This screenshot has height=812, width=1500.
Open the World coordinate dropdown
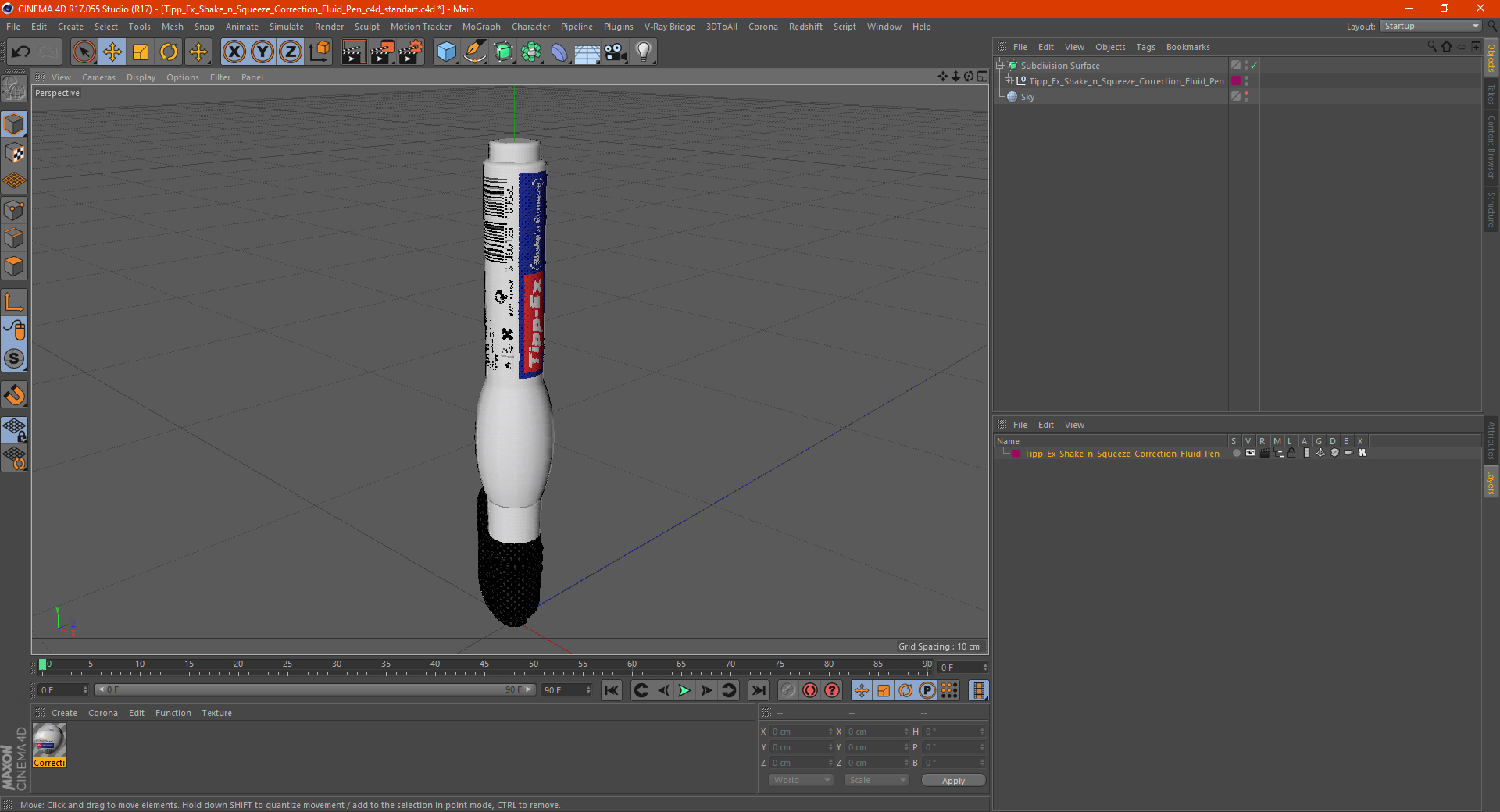coord(801,780)
